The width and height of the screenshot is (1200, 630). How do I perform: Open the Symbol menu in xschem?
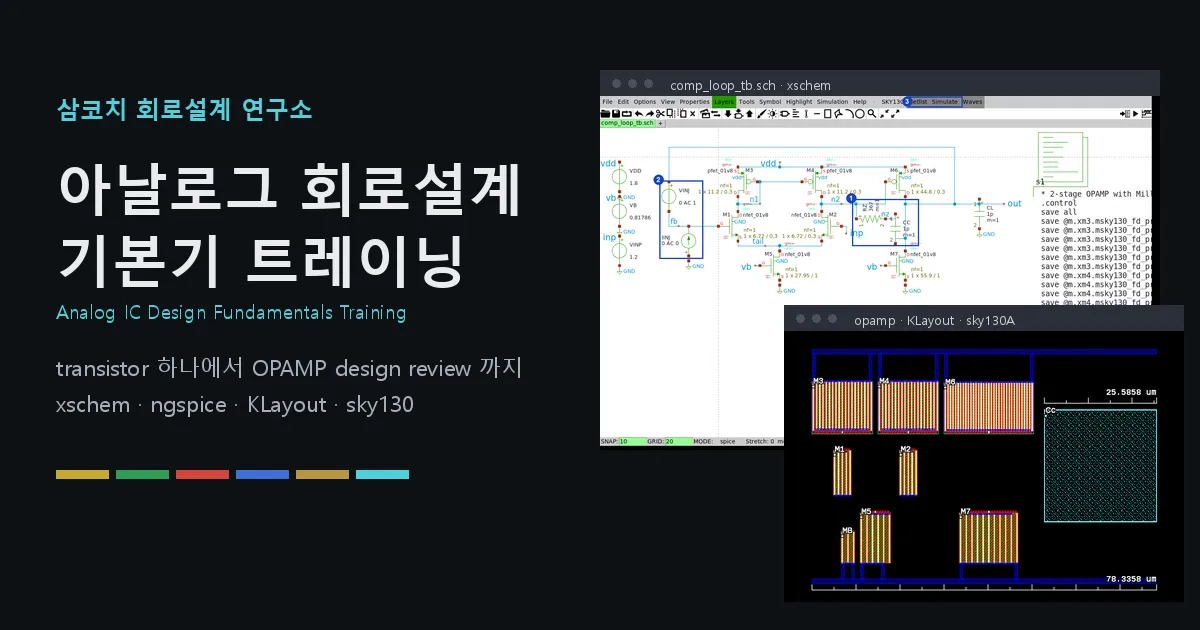[770, 101]
